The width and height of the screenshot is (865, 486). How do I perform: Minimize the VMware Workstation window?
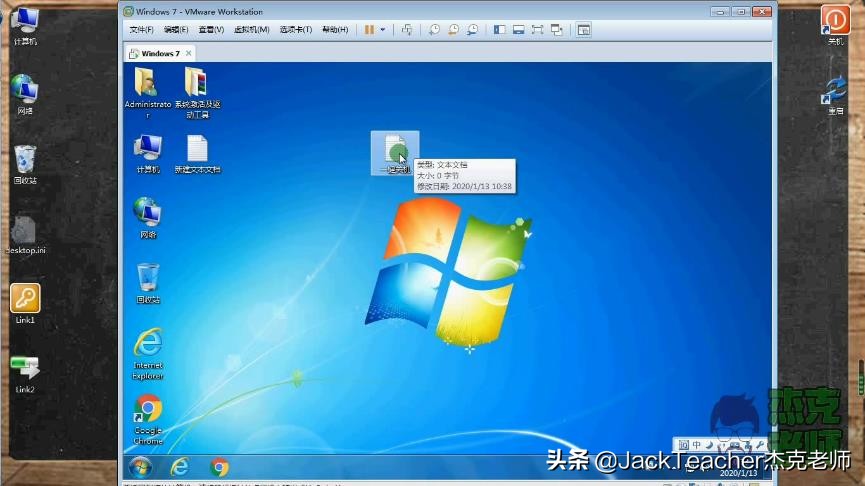(x=720, y=12)
